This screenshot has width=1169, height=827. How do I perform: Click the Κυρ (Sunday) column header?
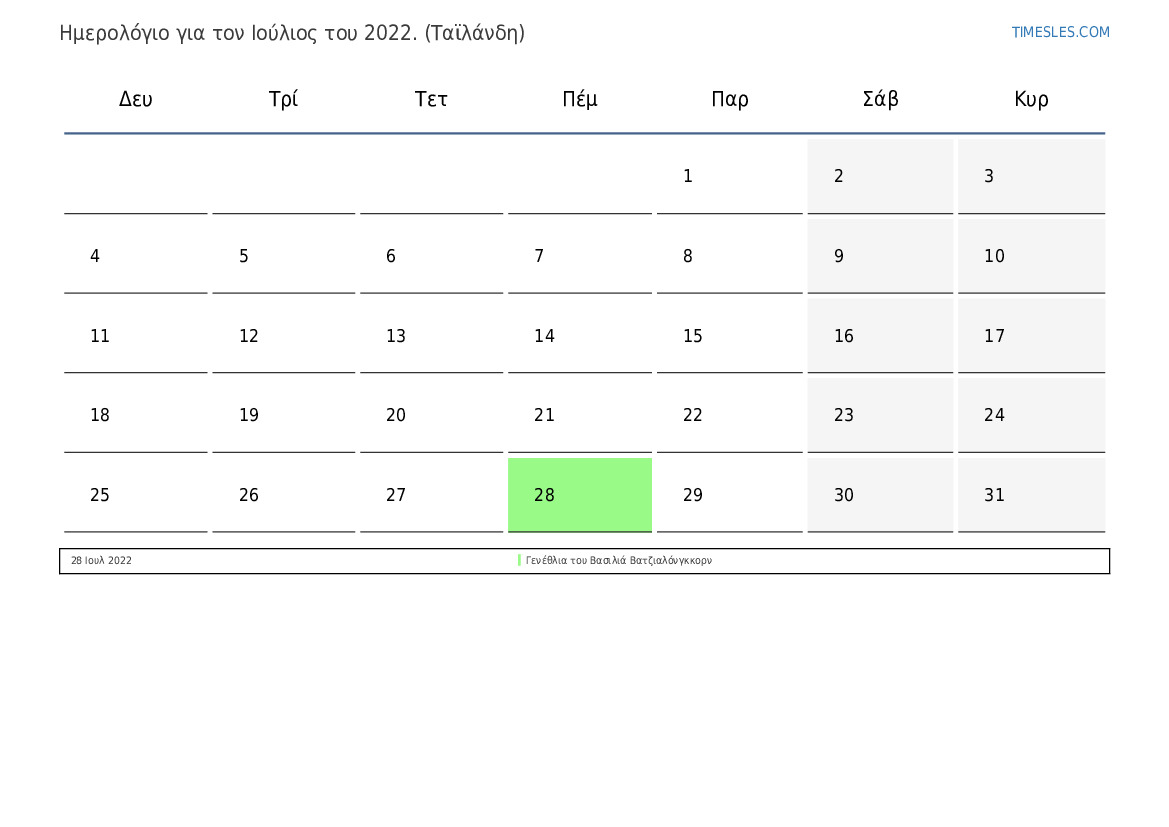[1031, 99]
